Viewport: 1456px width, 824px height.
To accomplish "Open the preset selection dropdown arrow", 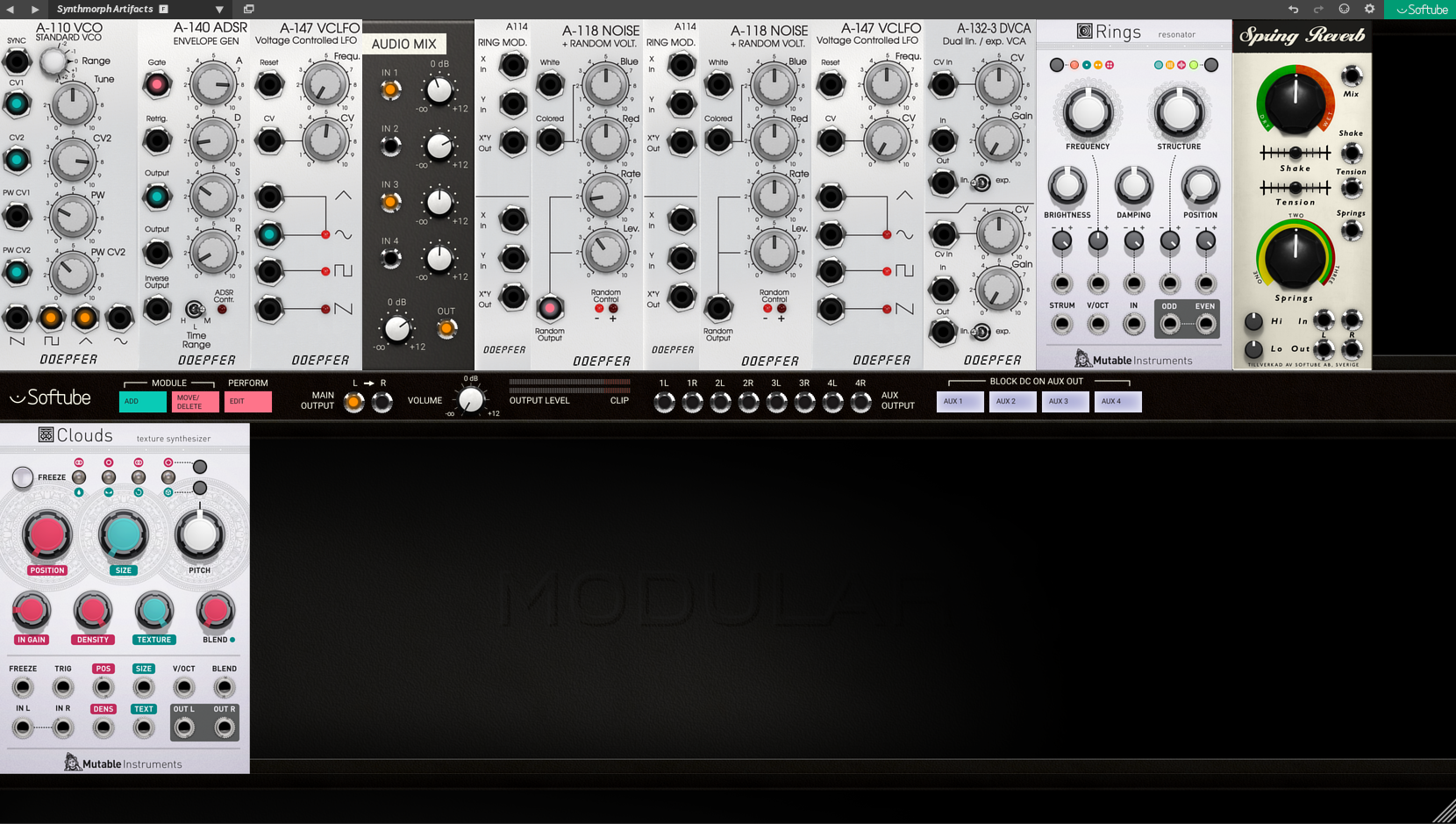I will [x=219, y=10].
